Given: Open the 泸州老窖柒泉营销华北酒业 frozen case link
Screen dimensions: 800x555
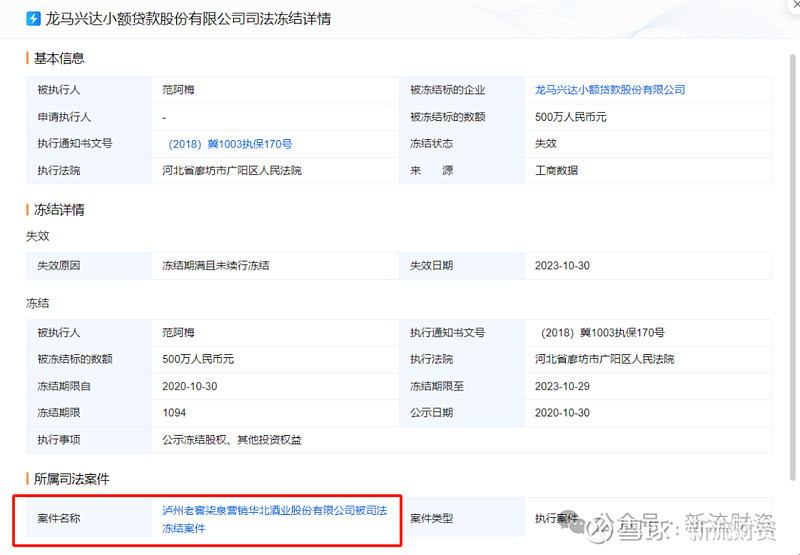Looking at the screenshot, I should point(274,519).
